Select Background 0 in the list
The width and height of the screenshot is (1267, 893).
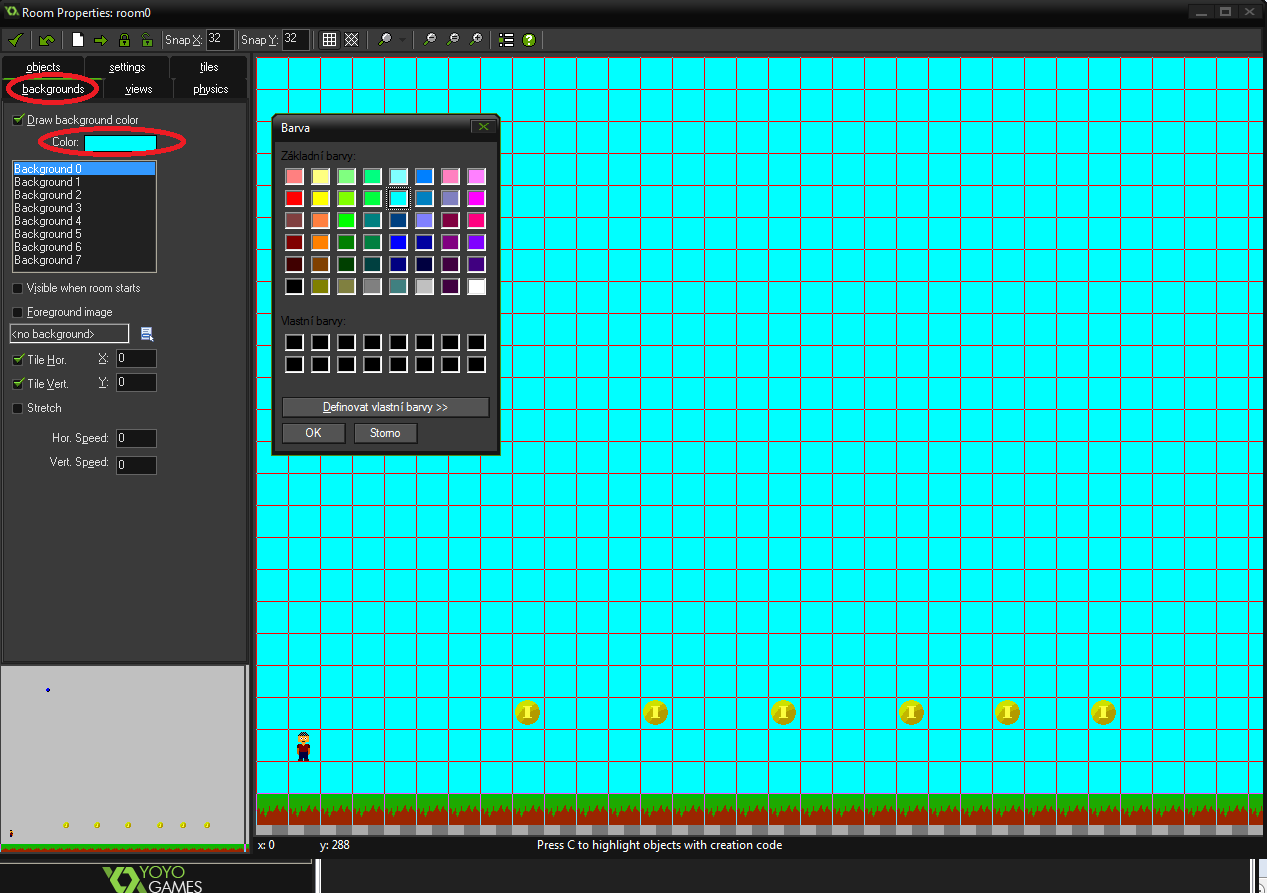84,169
